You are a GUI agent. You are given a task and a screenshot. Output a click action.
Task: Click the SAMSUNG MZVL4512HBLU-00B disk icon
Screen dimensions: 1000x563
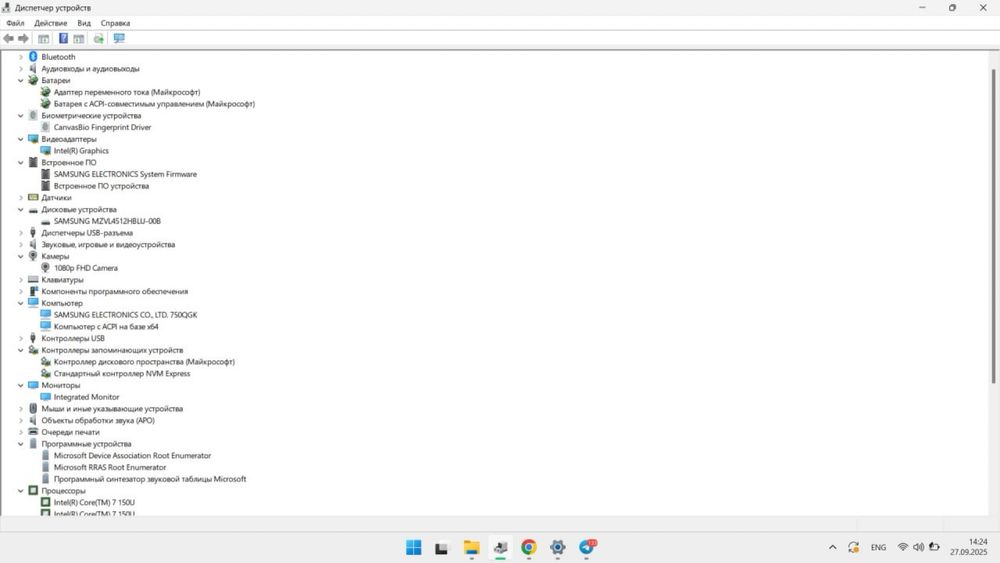tap(45, 221)
